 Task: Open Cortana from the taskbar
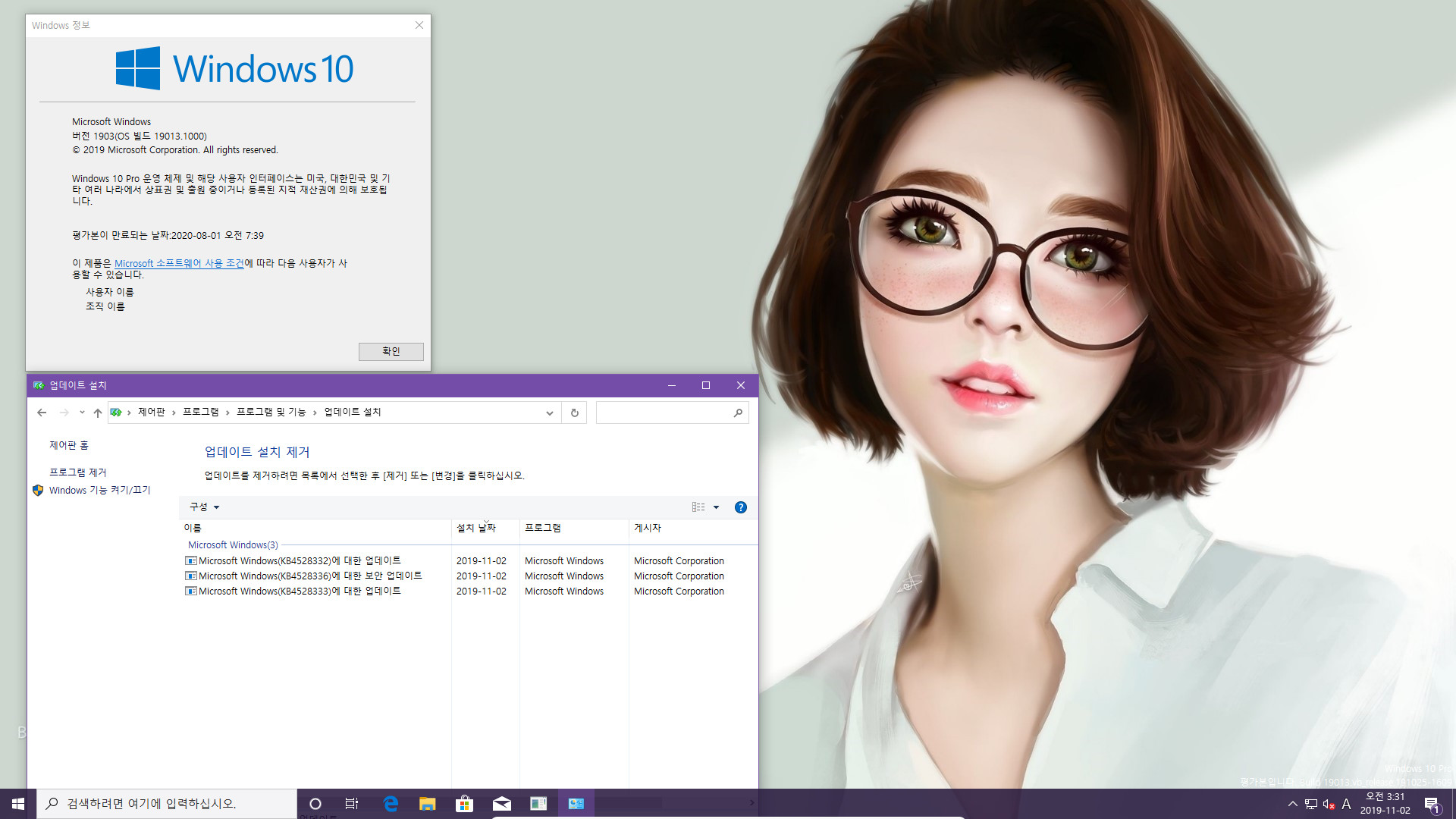[x=315, y=803]
